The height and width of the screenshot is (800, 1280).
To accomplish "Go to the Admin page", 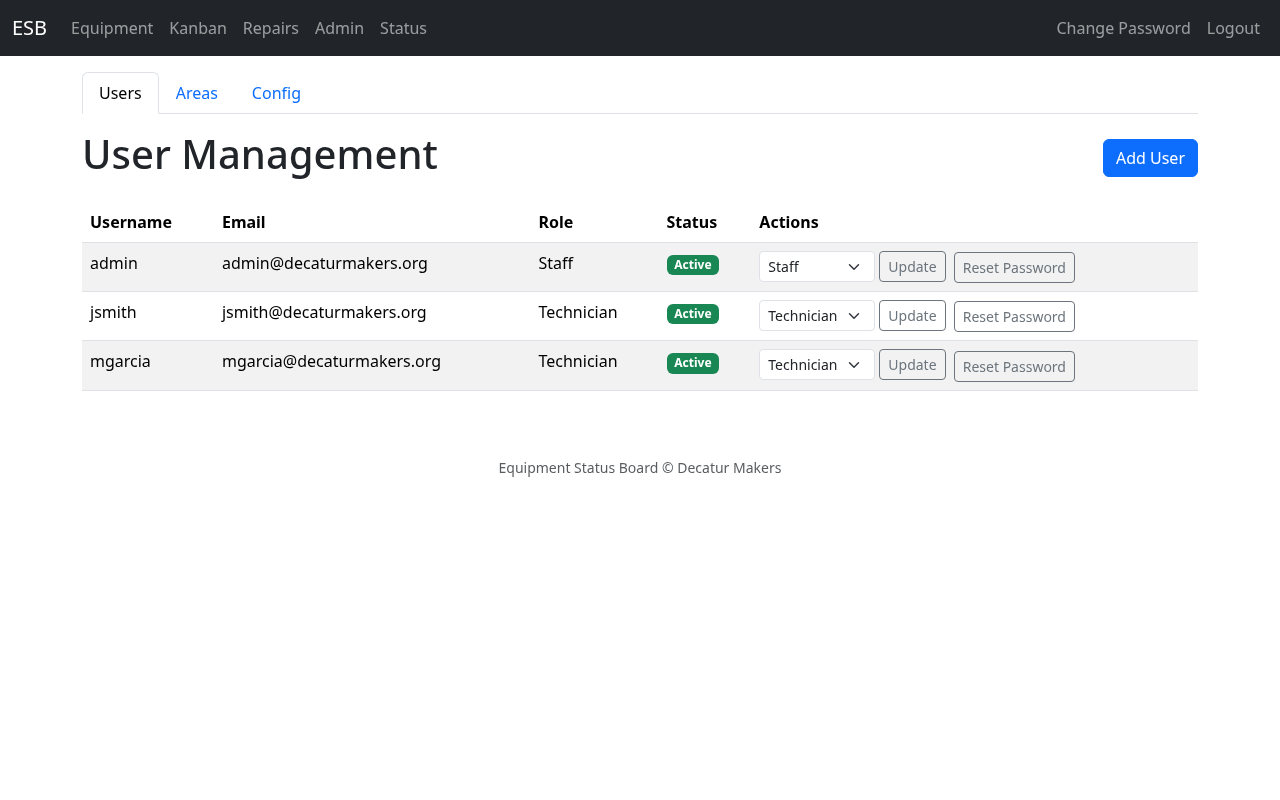I will tap(339, 28).
